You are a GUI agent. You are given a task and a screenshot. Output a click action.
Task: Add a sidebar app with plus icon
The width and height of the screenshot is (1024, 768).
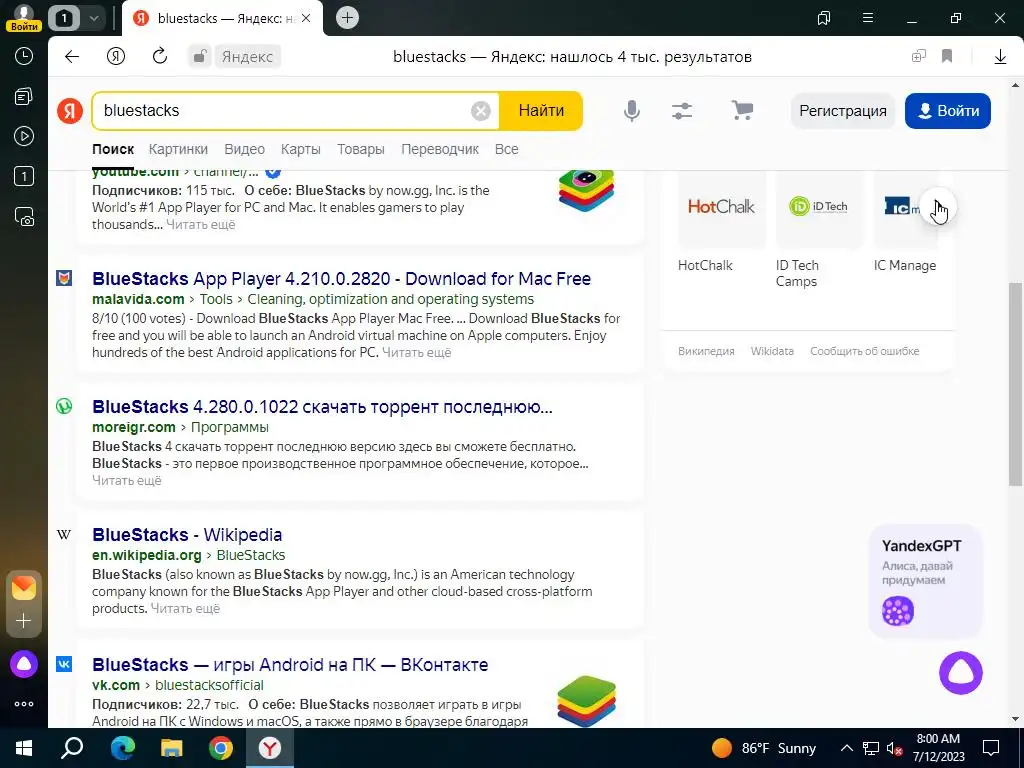pyautogui.click(x=24, y=620)
